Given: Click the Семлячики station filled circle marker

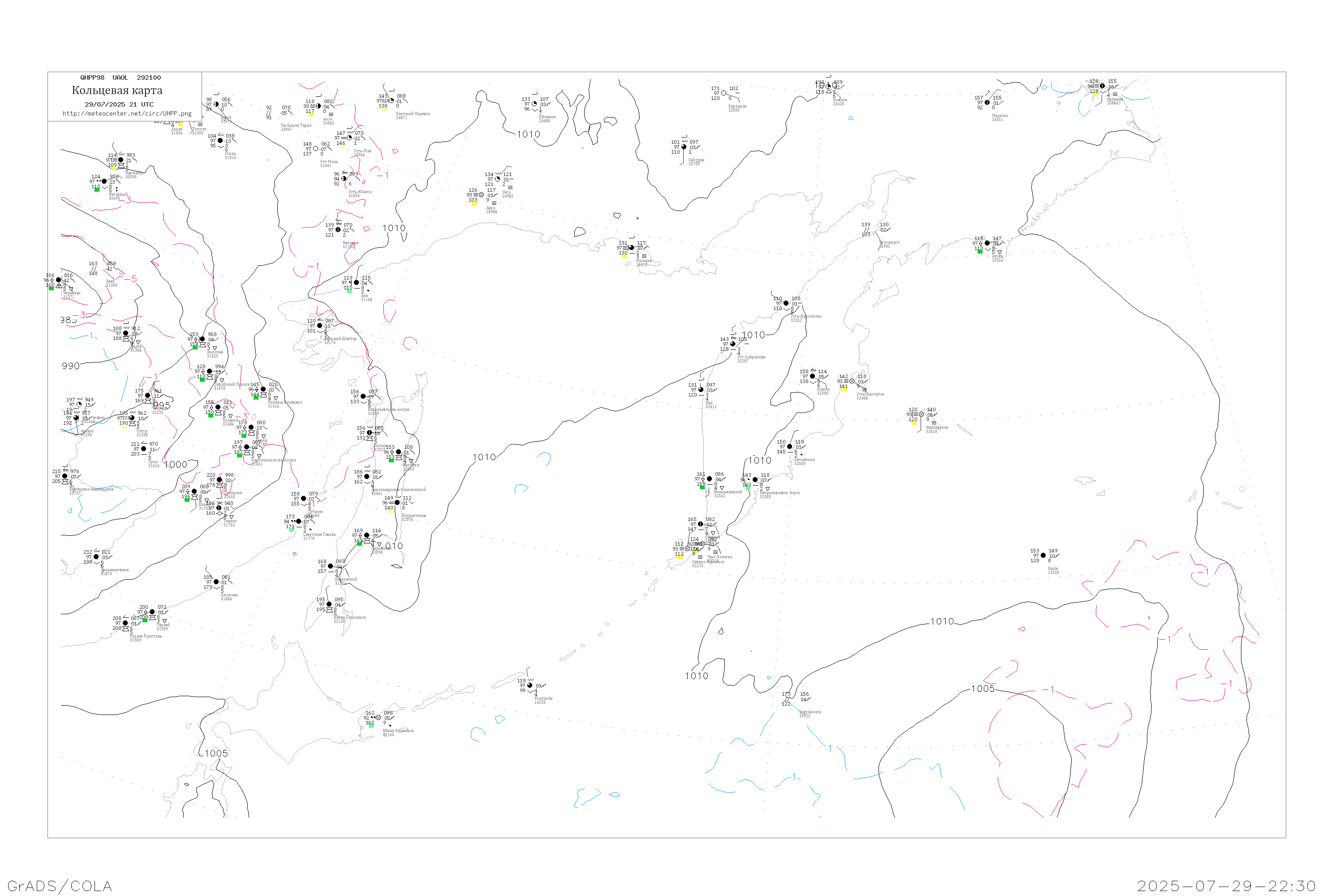Looking at the screenshot, I should pyautogui.click(x=790, y=446).
